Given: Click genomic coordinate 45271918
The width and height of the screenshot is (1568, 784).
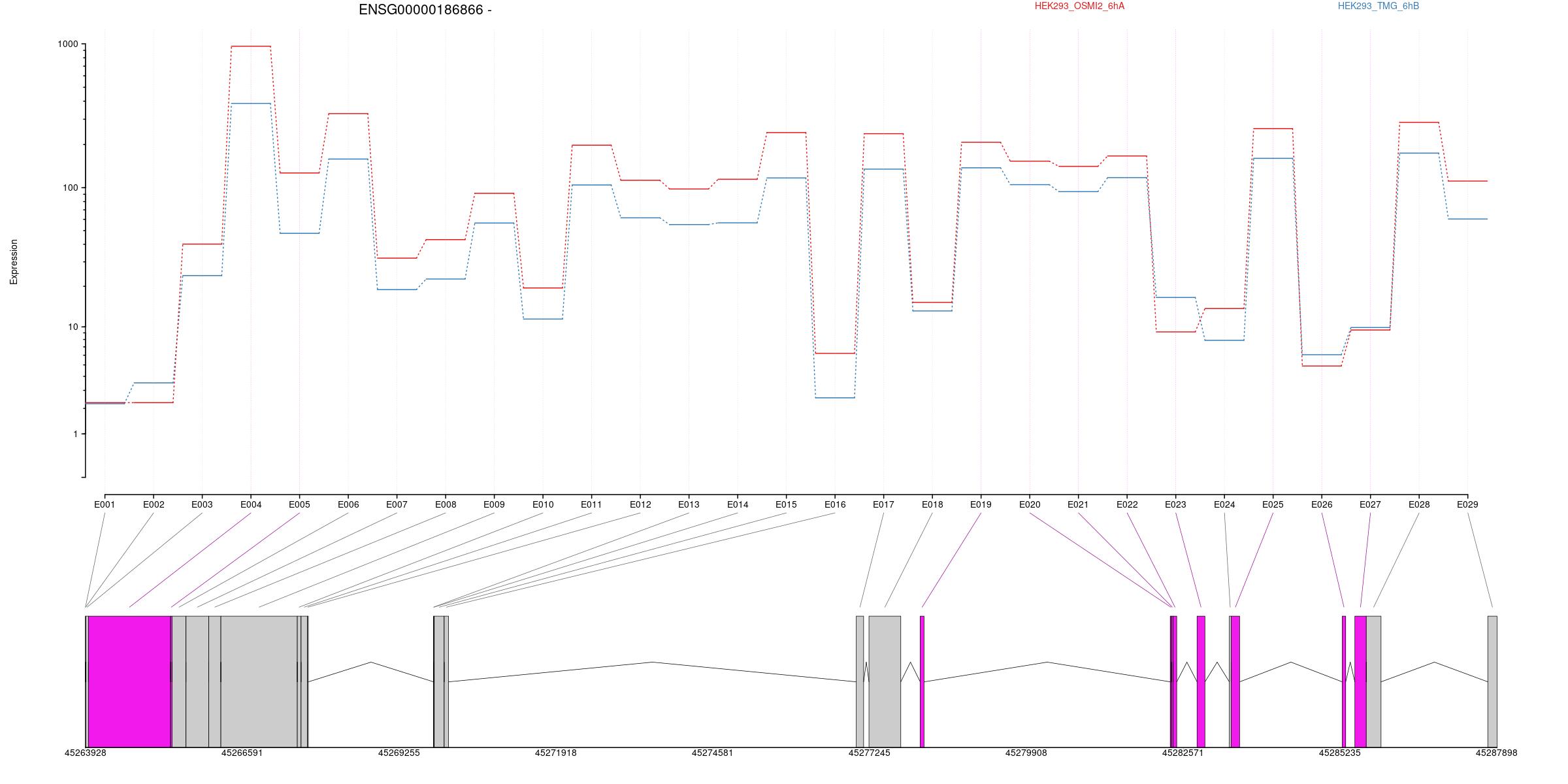Looking at the screenshot, I should point(555,753).
